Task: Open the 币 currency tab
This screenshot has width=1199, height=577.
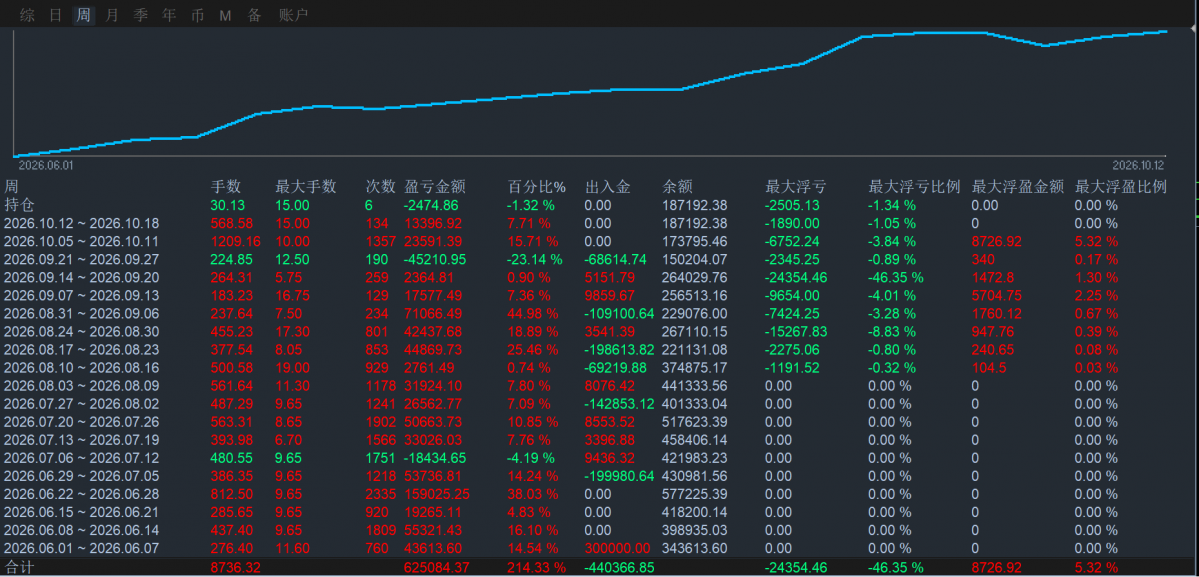Action: point(197,15)
